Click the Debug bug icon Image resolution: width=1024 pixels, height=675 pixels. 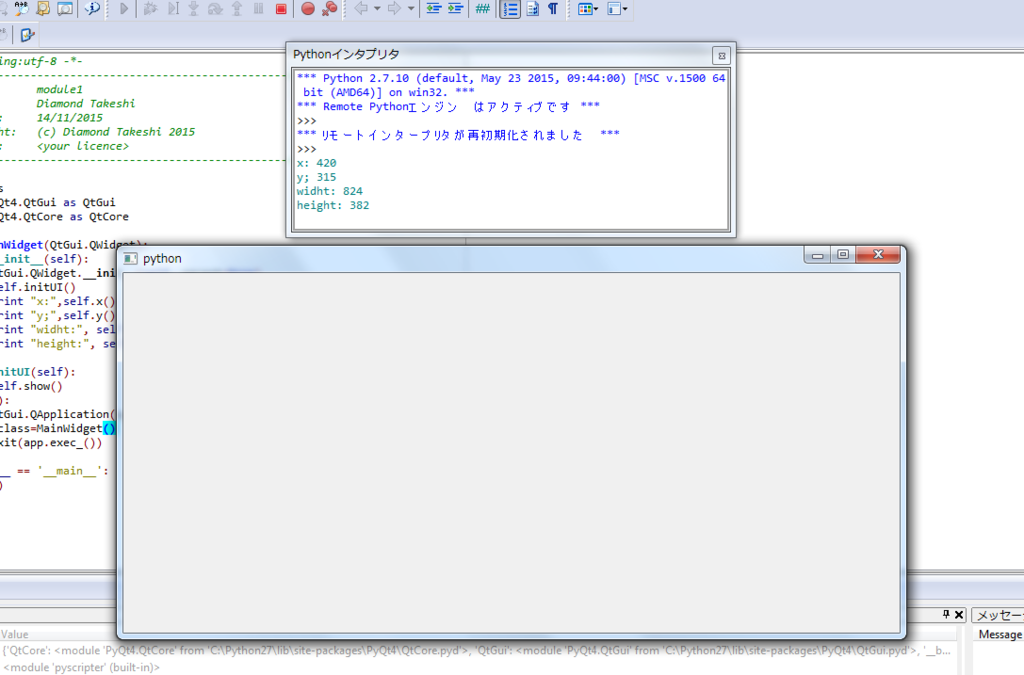pyautogui.click(x=150, y=8)
